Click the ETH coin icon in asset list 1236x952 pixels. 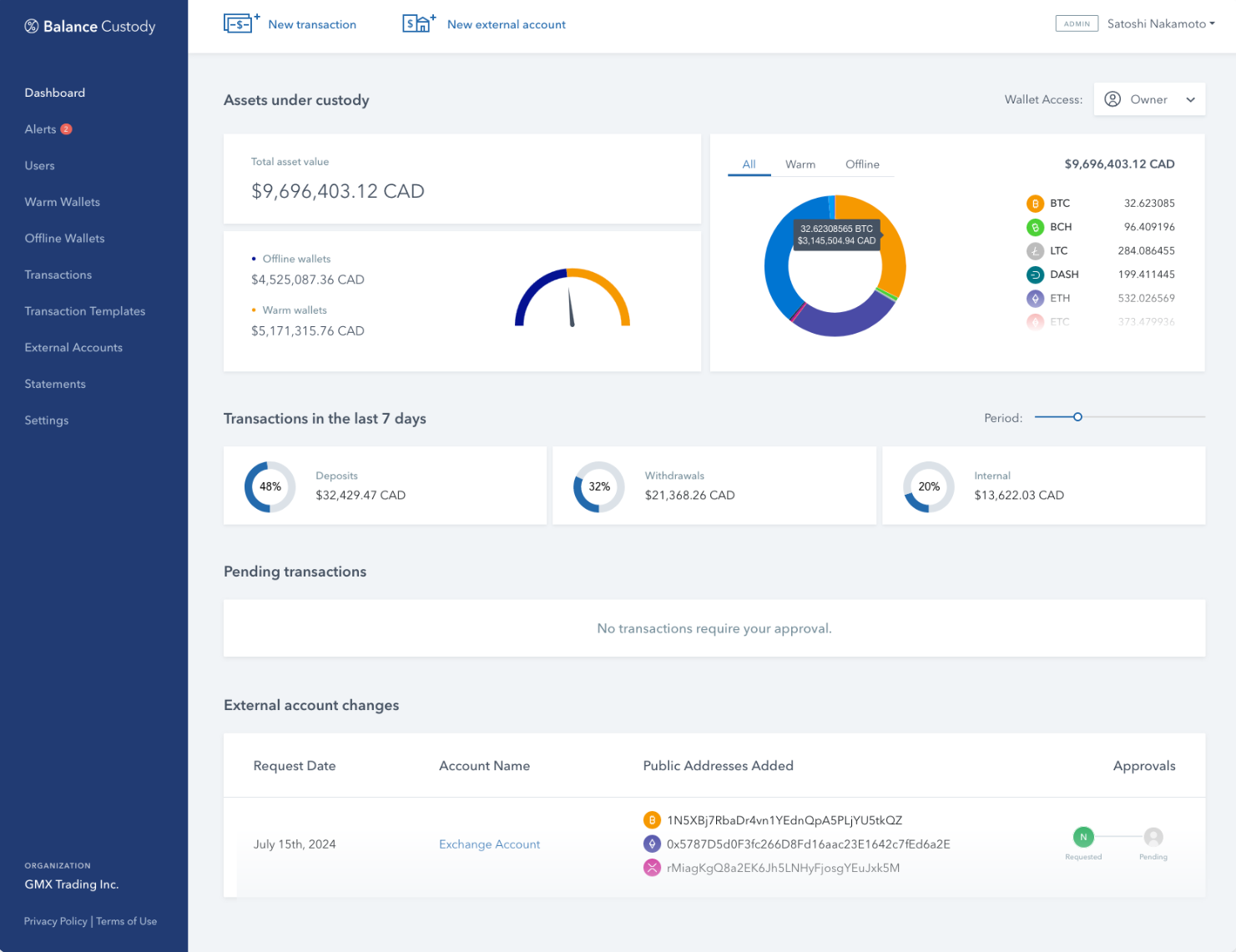(x=1035, y=298)
